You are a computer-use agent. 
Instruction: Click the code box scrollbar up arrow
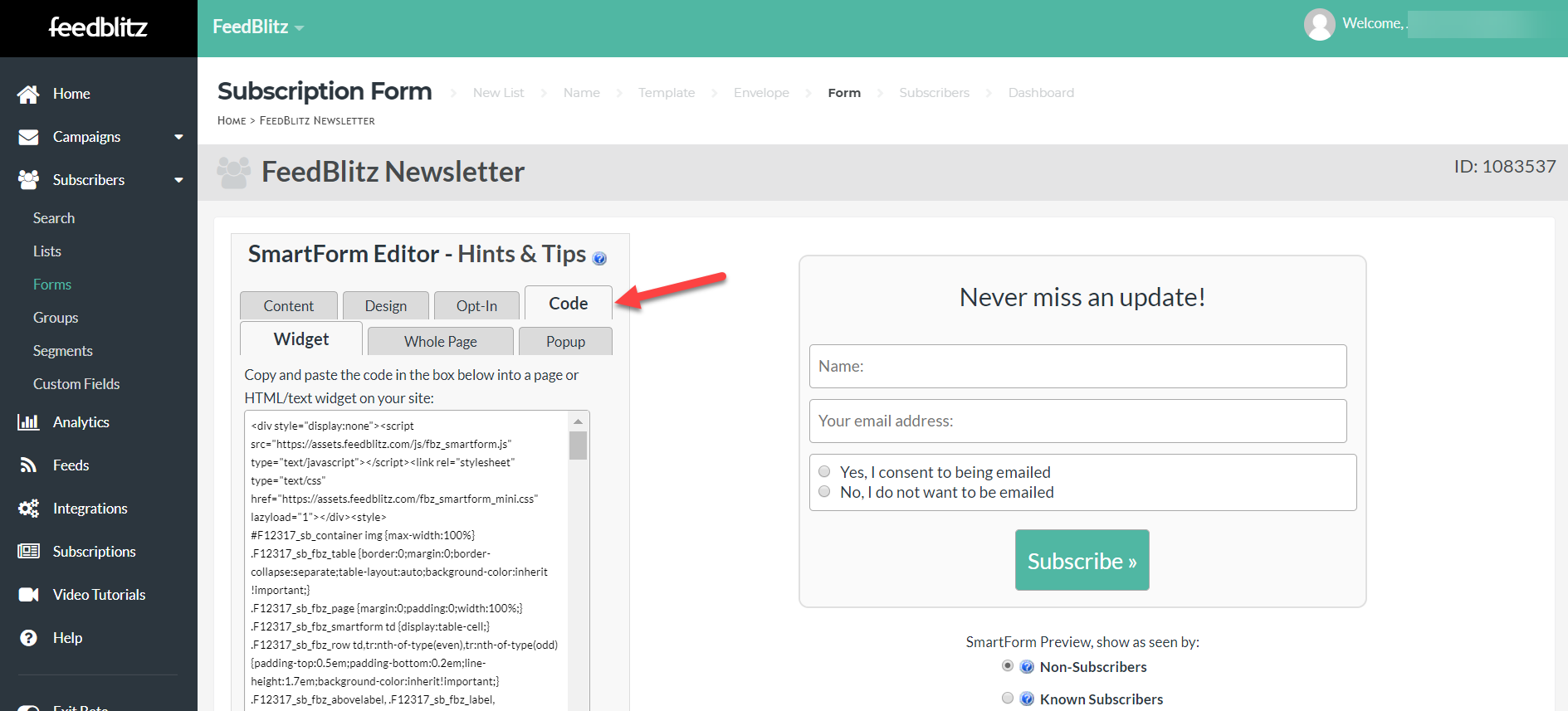[x=578, y=421]
